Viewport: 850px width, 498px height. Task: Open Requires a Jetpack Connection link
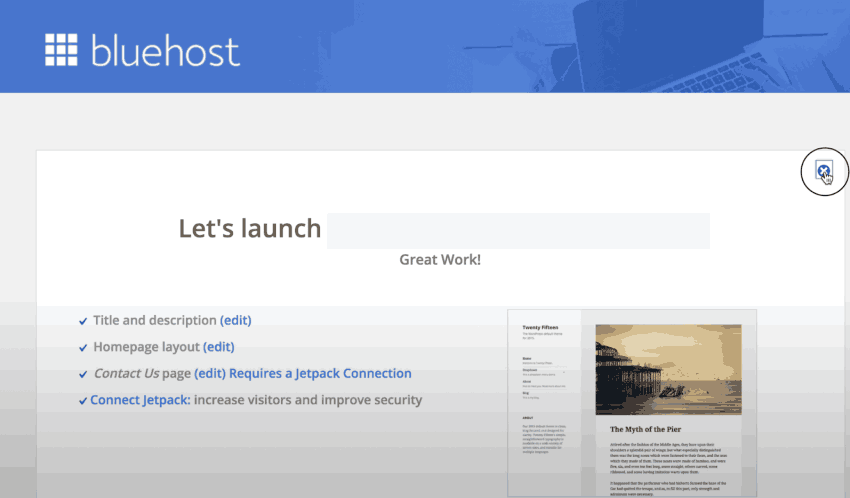[x=320, y=373]
